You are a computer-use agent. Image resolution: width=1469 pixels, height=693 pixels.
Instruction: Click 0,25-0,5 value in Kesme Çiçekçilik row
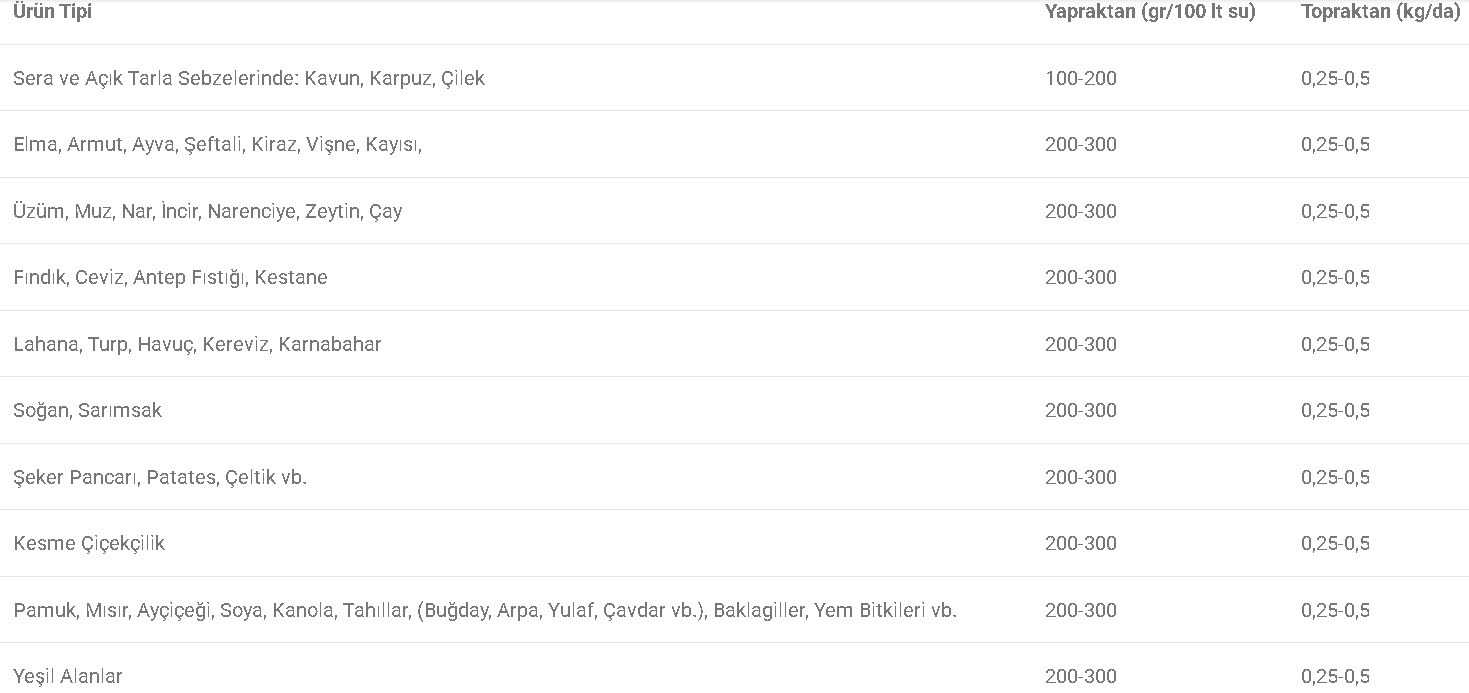1336,543
